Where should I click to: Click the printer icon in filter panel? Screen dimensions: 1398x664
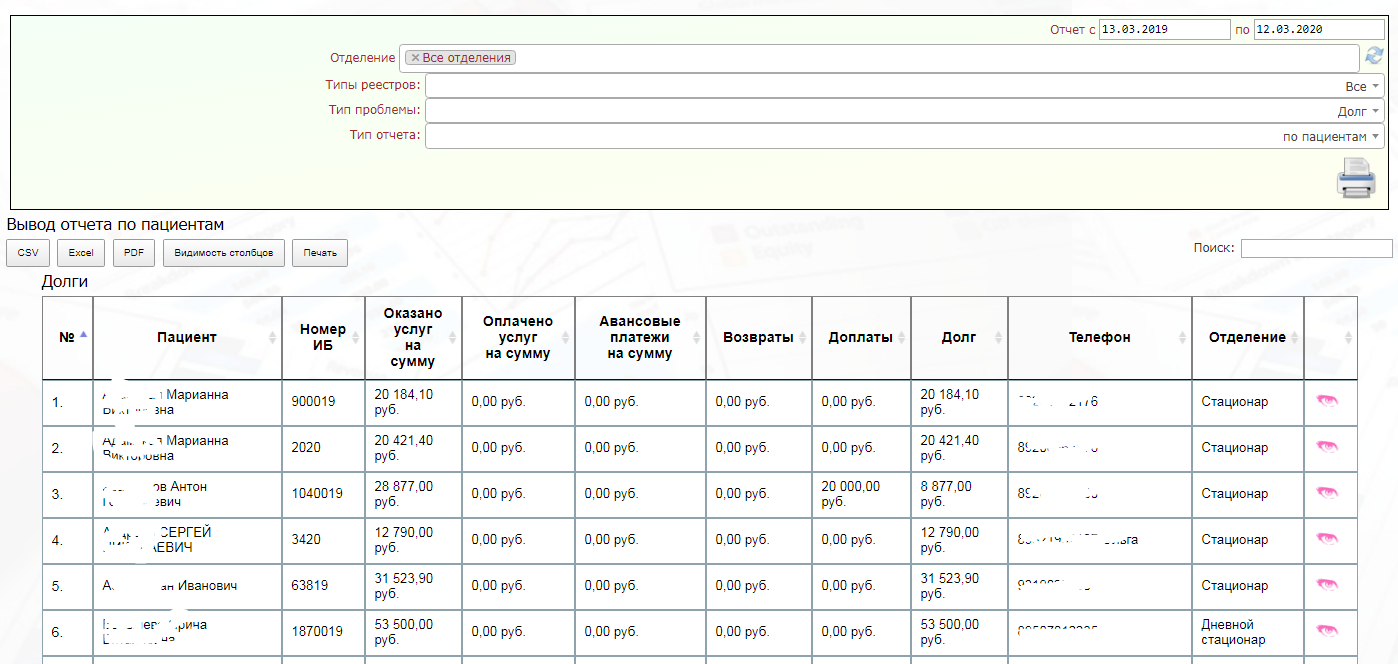(x=1356, y=178)
